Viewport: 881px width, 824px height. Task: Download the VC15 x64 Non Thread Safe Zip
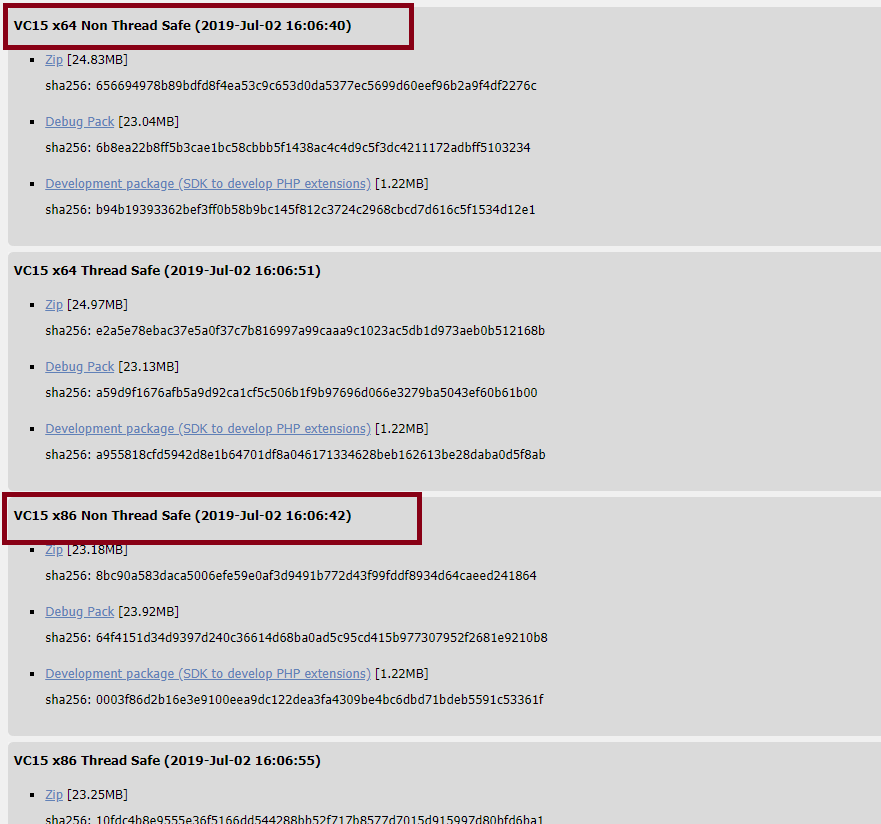click(54, 60)
